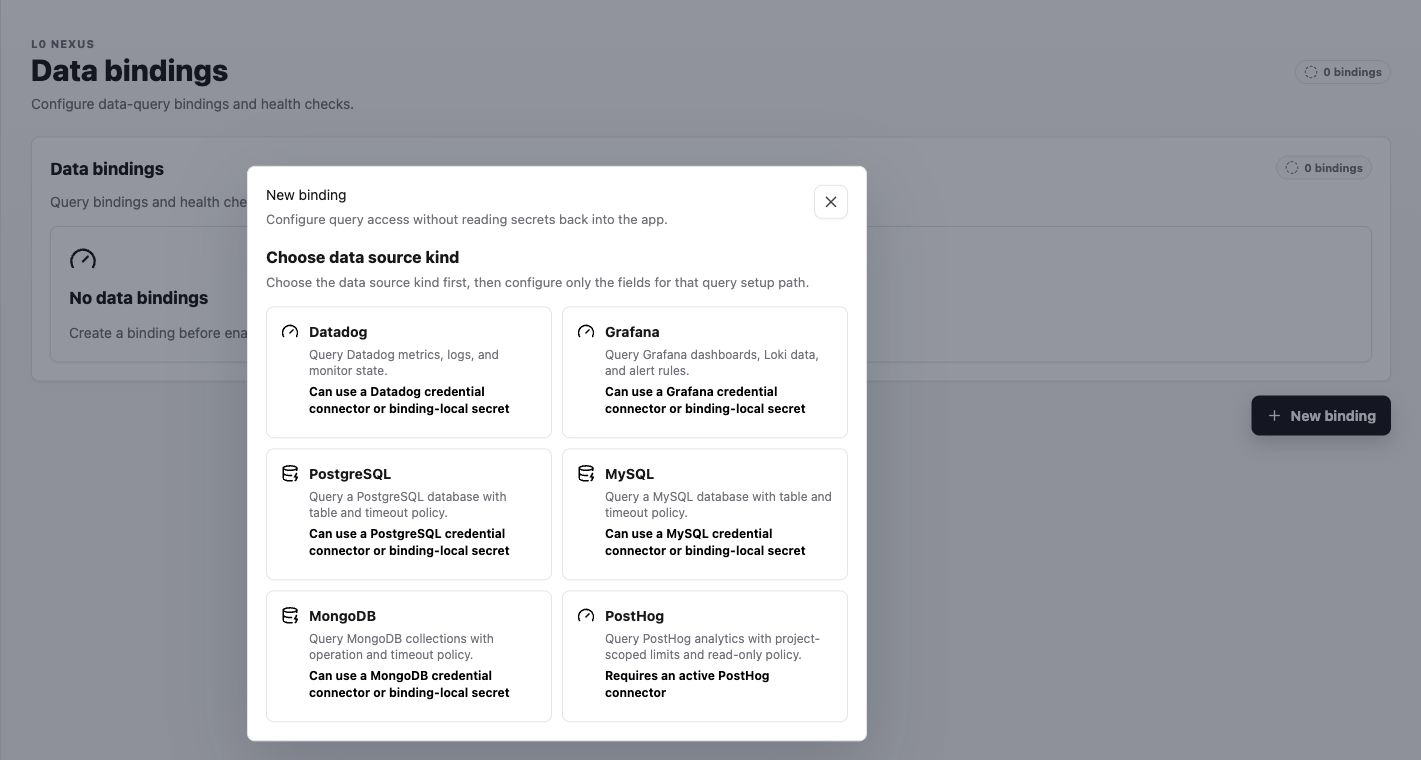This screenshot has height=760, width=1421.
Task: Click the 0 bindings badge inside the panel
Action: click(1324, 168)
